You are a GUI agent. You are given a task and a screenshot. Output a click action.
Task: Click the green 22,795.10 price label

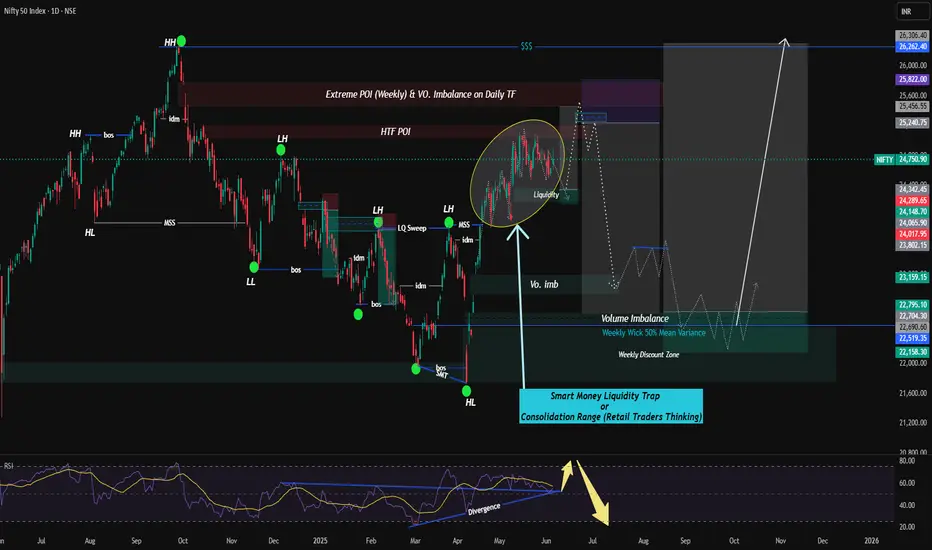pyautogui.click(x=912, y=305)
